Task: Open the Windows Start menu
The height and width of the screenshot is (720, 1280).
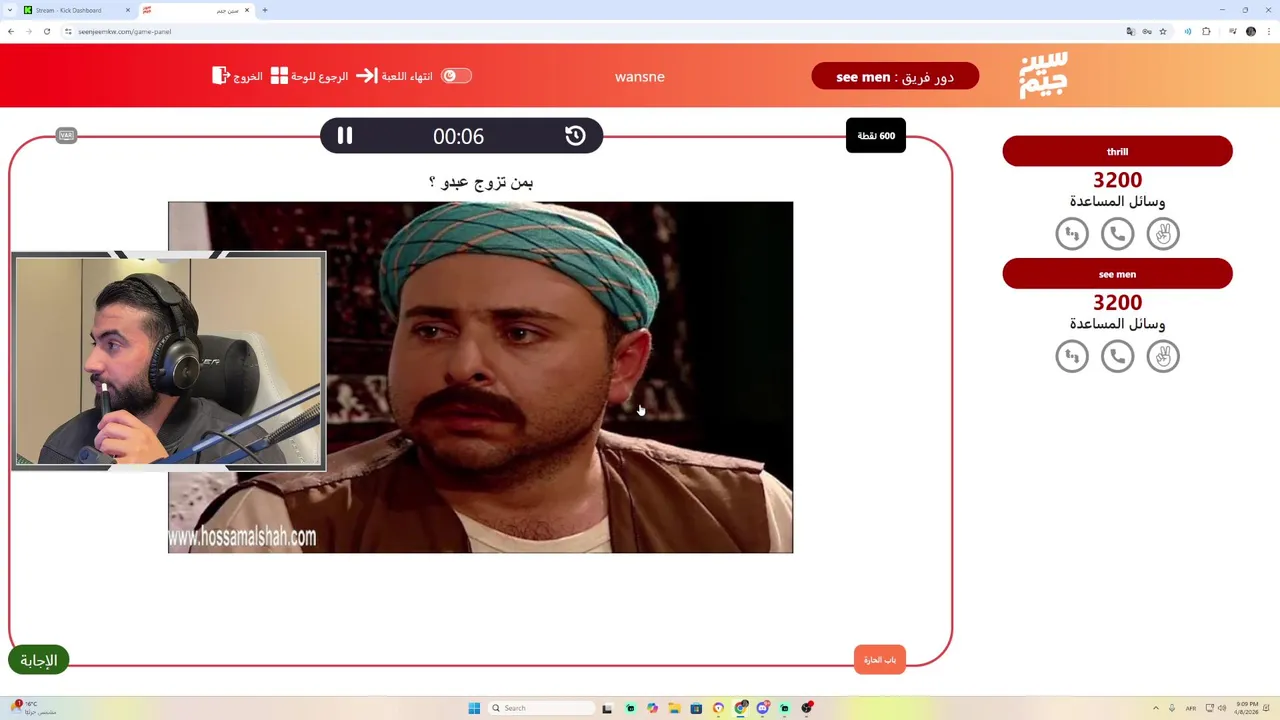Action: [474, 708]
